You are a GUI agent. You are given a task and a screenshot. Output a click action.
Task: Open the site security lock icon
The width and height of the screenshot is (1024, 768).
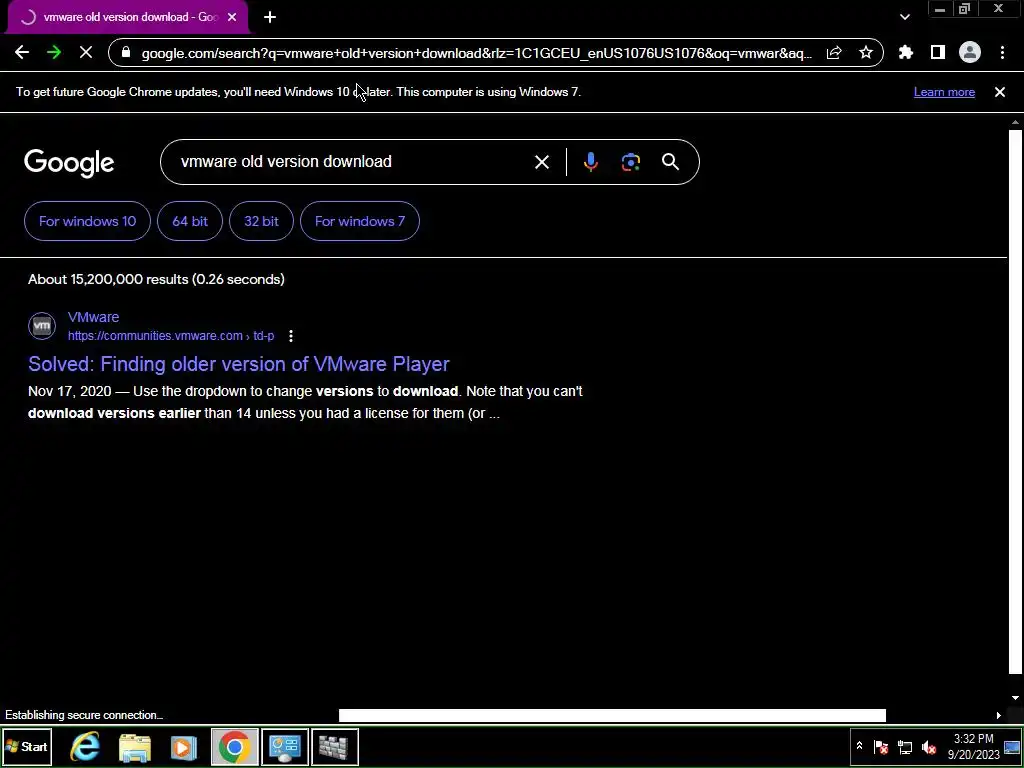127,53
